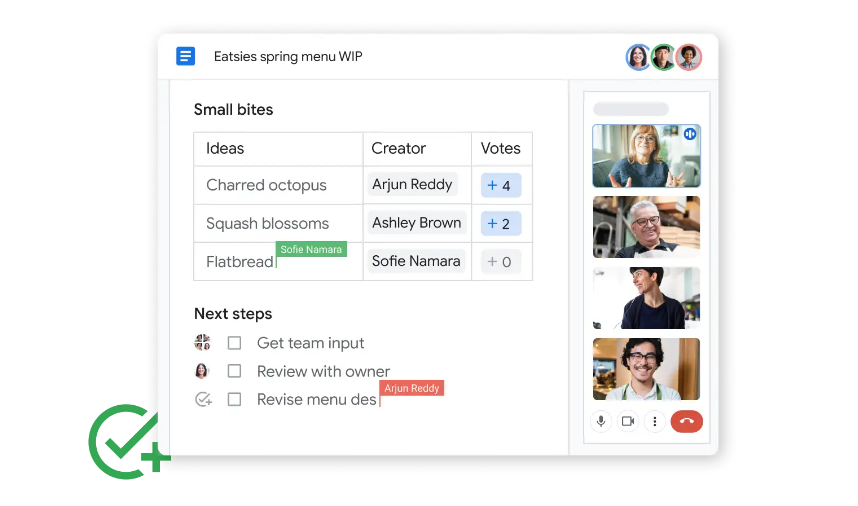End the call with red hang-up button

coord(686,421)
